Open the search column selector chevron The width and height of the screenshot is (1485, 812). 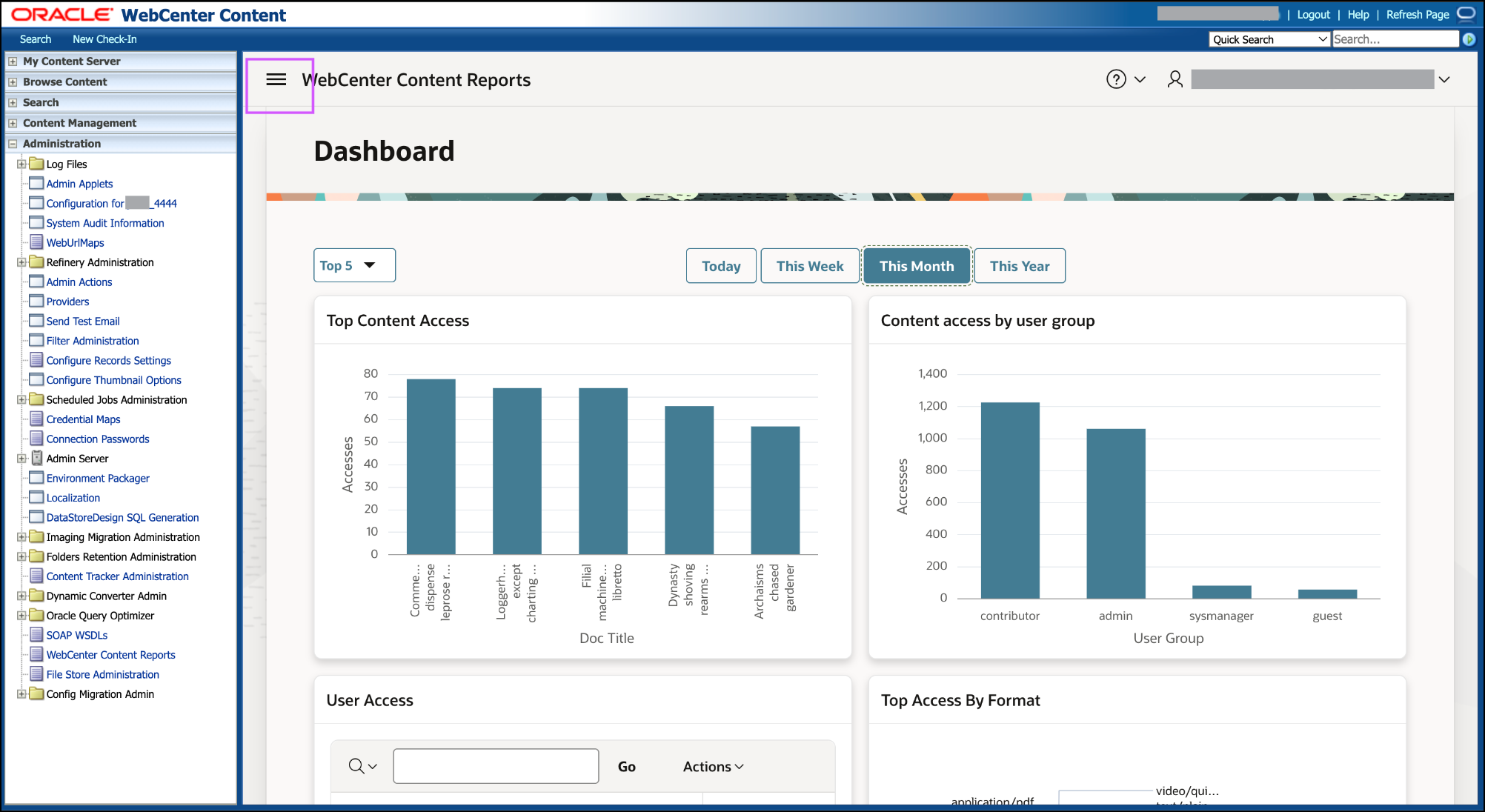point(373,767)
